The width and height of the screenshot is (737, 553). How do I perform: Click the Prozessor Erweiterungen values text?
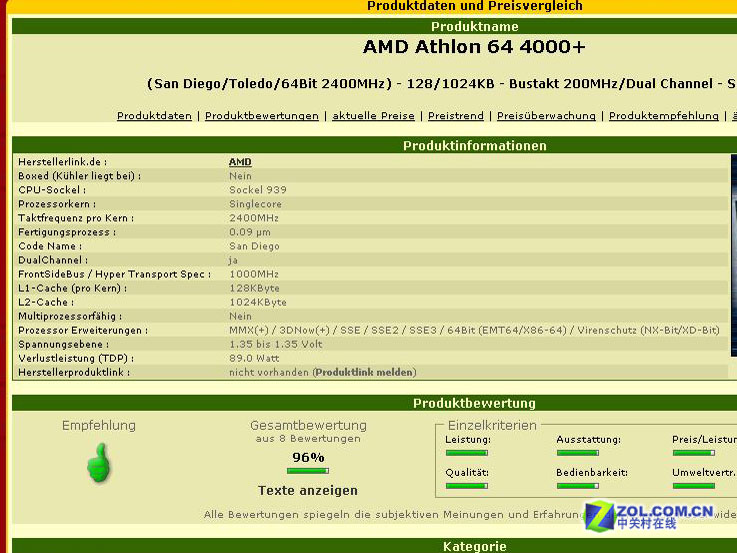click(x=474, y=330)
